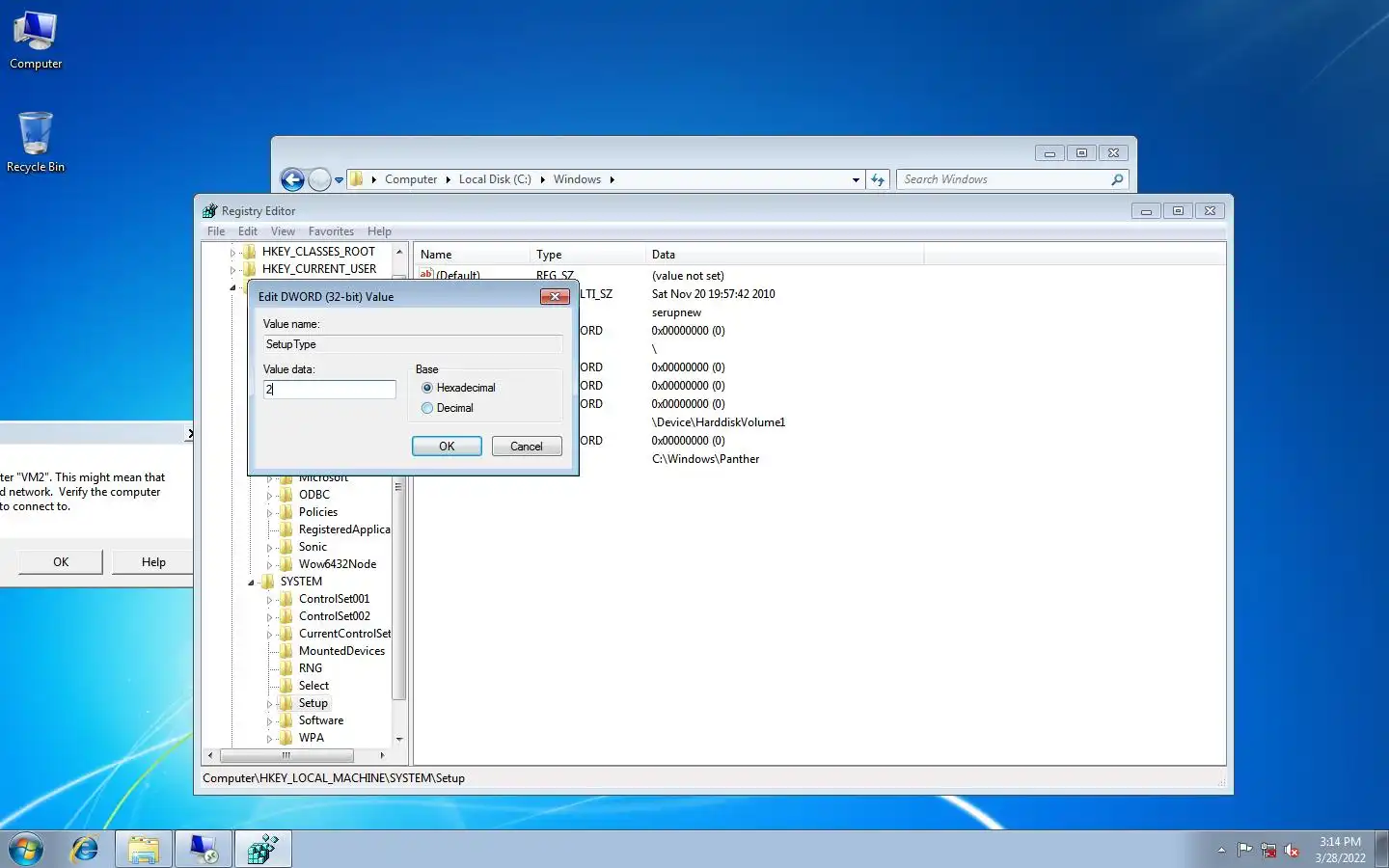This screenshot has width=1389, height=868.
Task: Click the Data column header
Action: (784, 255)
